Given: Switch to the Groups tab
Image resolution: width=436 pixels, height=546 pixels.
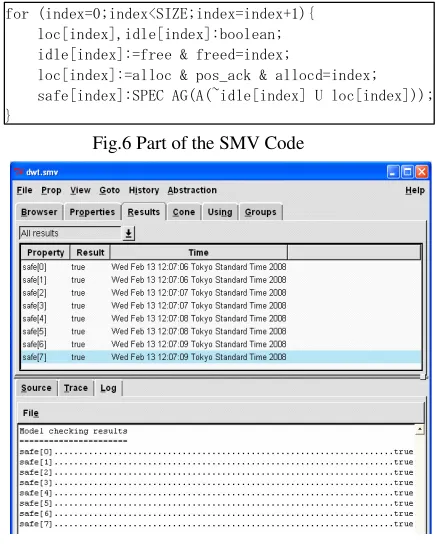Looking at the screenshot, I should point(260,212).
